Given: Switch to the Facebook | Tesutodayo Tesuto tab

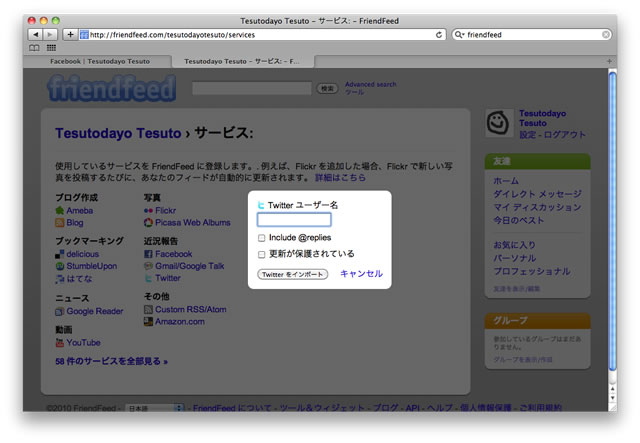Looking at the screenshot, I should 100,61.
